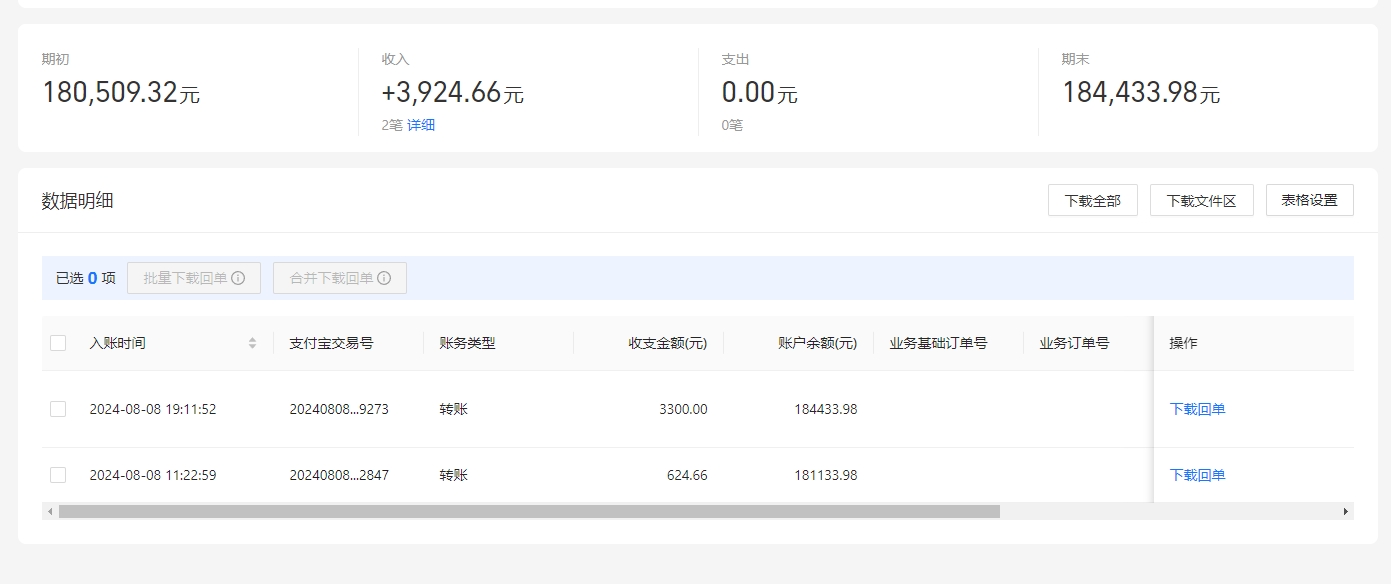
Task: Sort by 入账时间 using the sort arrows
Action: (x=252, y=343)
